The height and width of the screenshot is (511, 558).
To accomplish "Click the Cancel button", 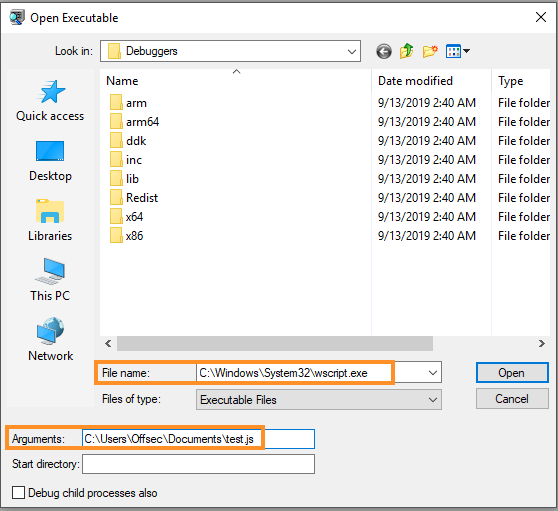I will pos(512,399).
